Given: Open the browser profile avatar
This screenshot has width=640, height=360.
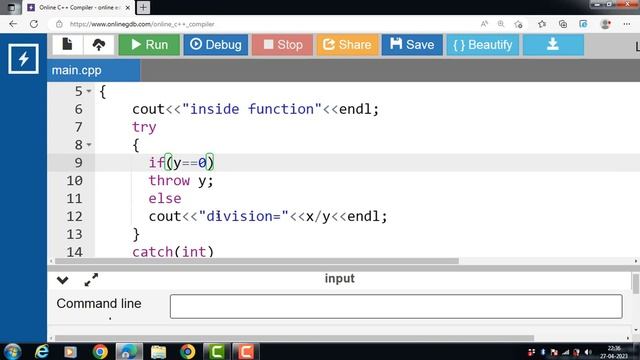Looking at the screenshot, I should pyautogui.click(x=606, y=24).
